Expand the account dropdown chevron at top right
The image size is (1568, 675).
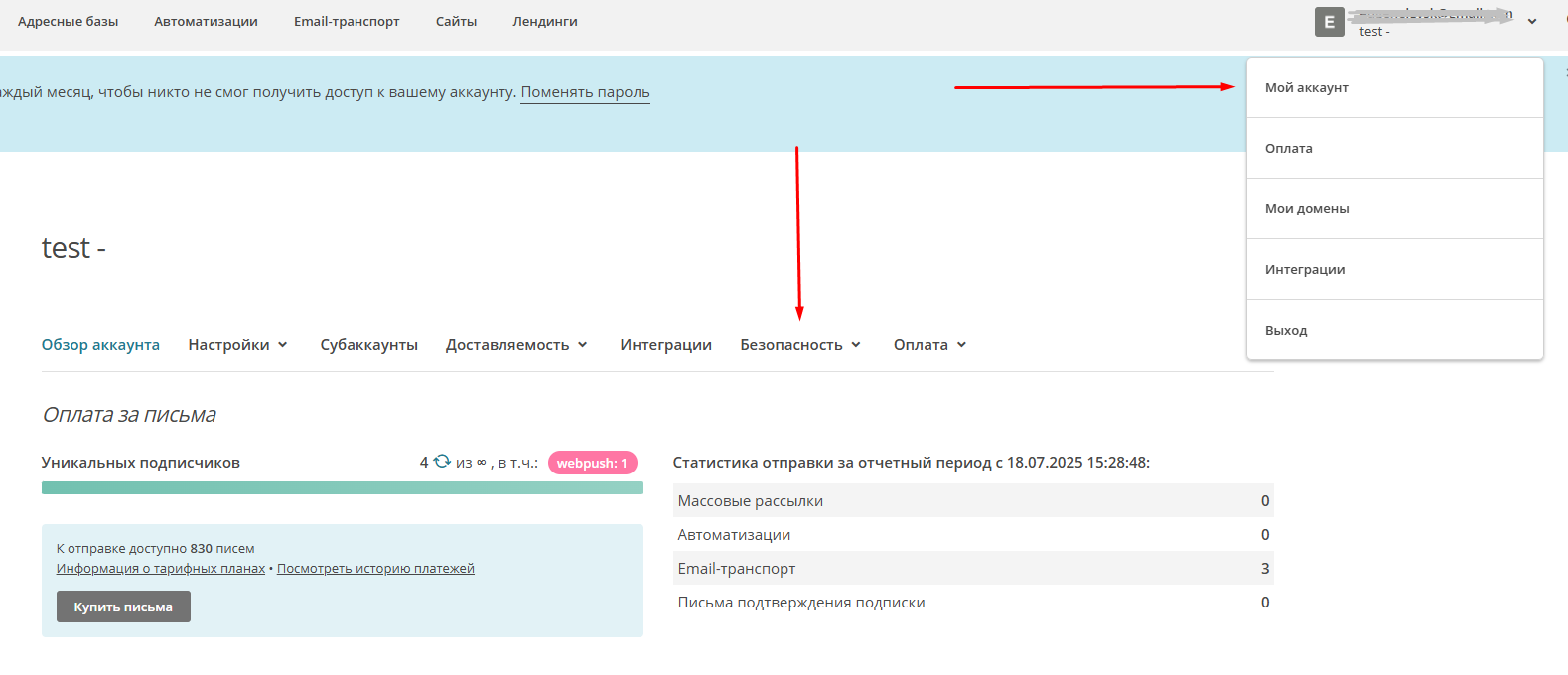pyautogui.click(x=1532, y=22)
